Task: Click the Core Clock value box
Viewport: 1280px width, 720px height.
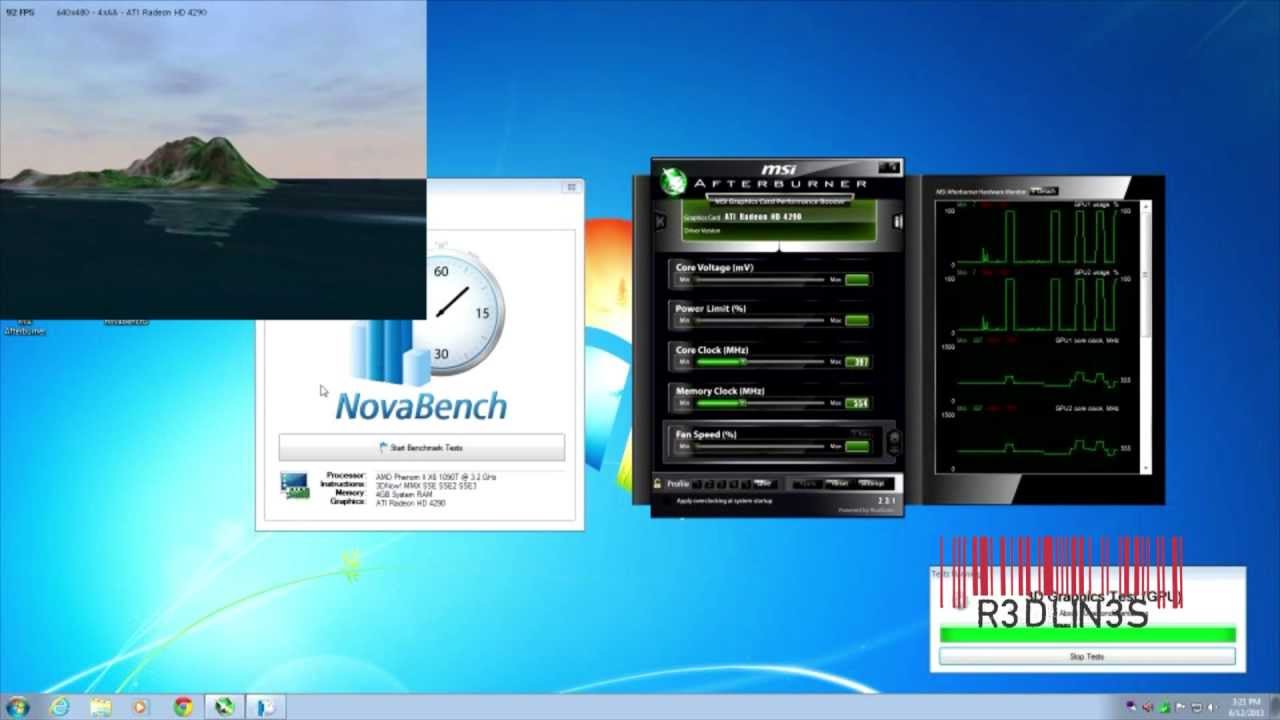Action: (x=857, y=362)
